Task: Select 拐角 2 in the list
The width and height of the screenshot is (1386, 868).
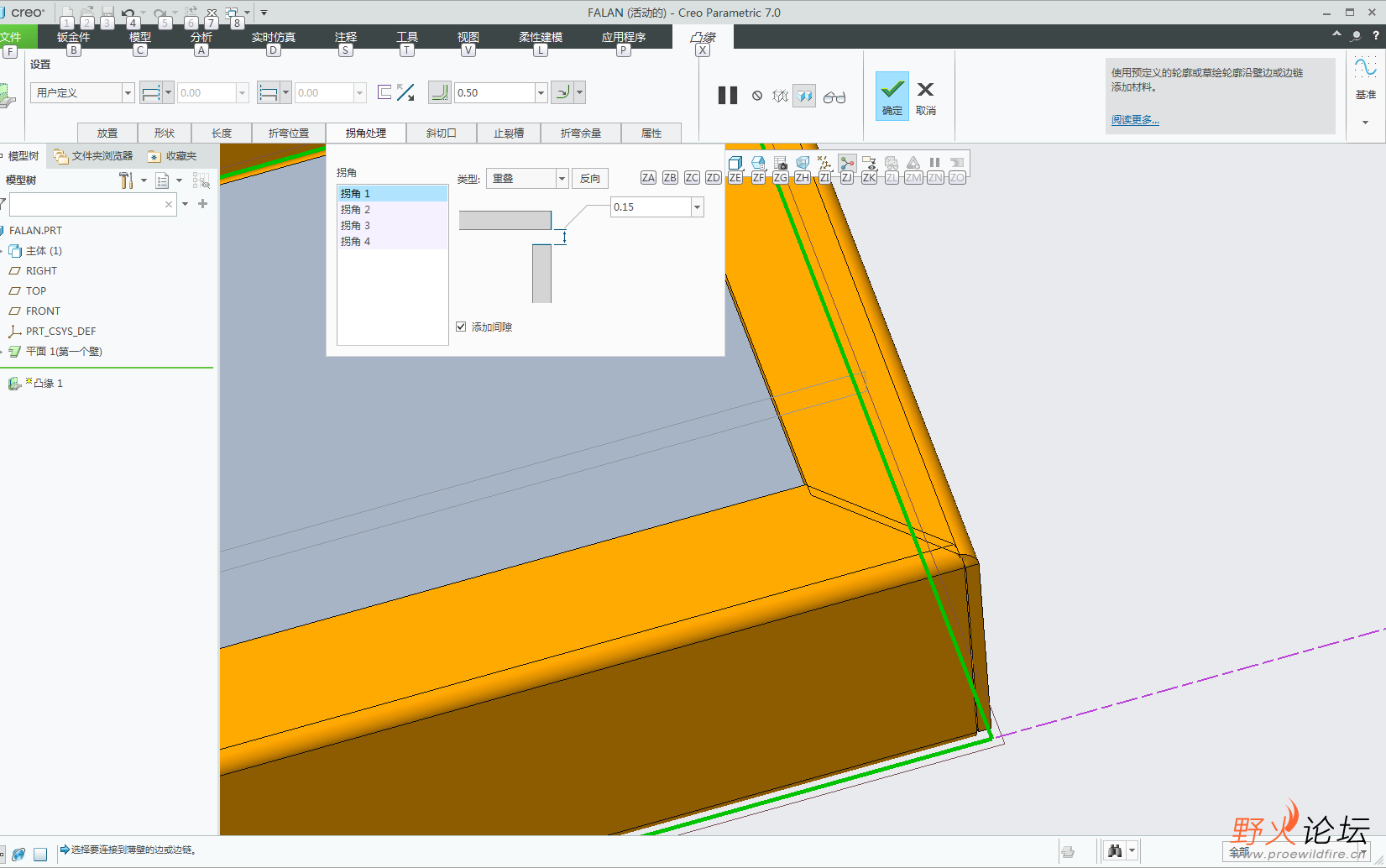Action: pos(393,209)
